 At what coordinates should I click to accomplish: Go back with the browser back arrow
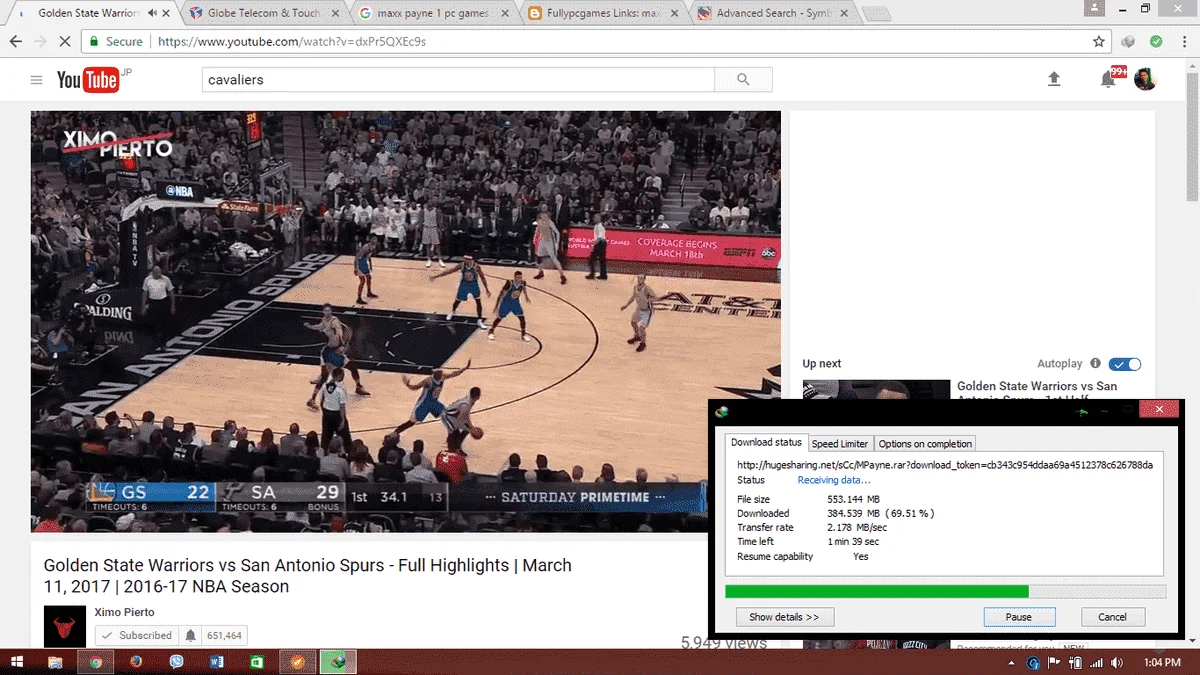[x=16, y=42]
